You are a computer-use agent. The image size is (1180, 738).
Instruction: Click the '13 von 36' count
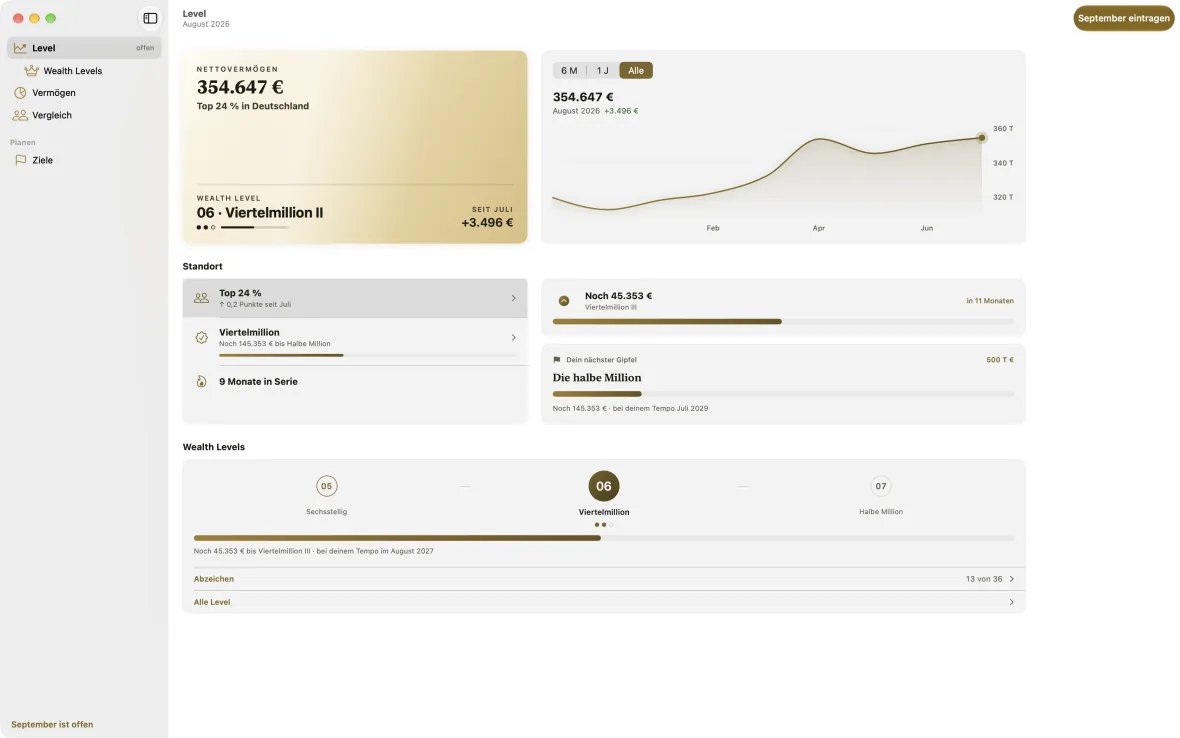coord(984,579)
